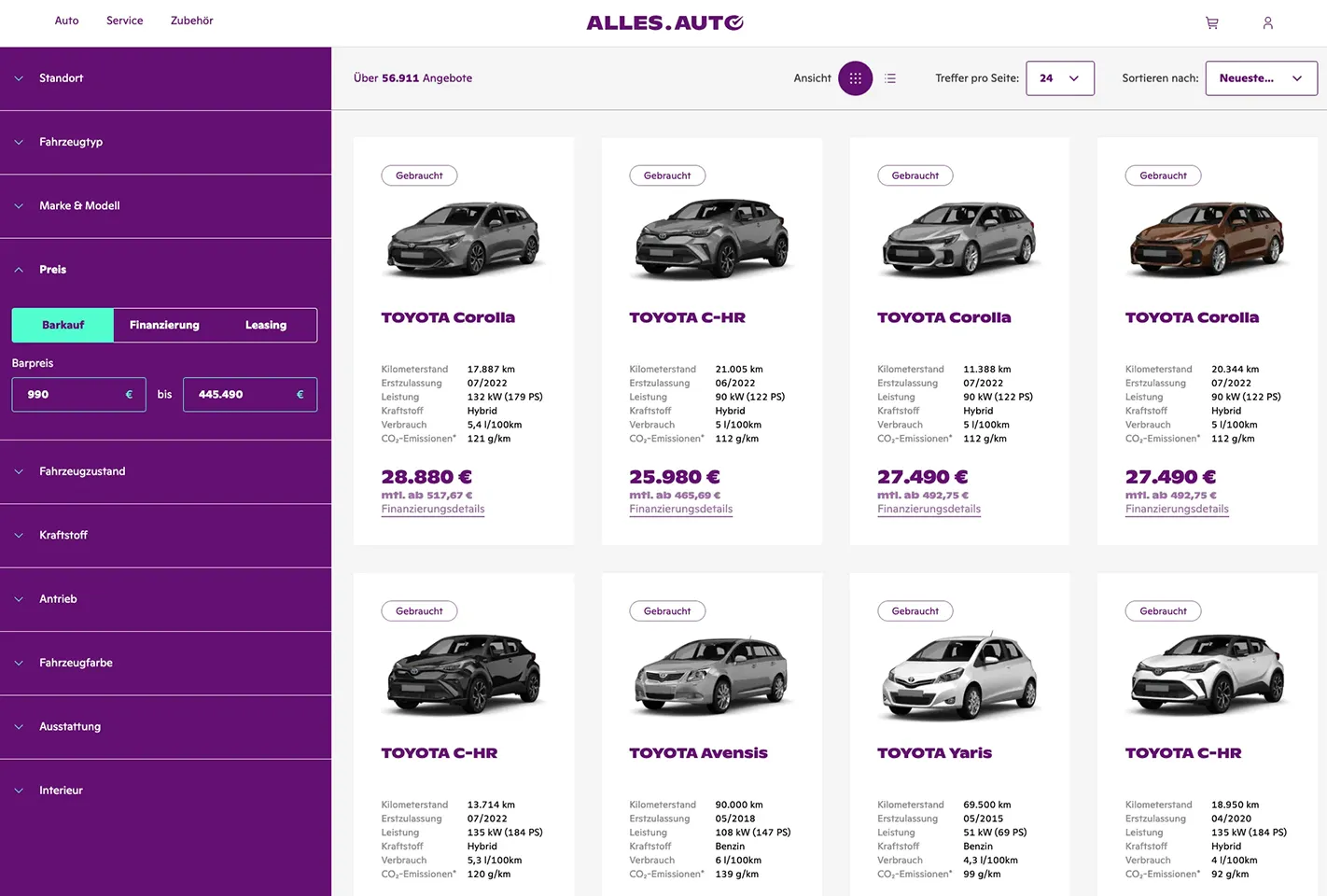Open the brown Corolla thumbnail
The height and width of the screenshot is (896, 1327).
pos(1208,239)
